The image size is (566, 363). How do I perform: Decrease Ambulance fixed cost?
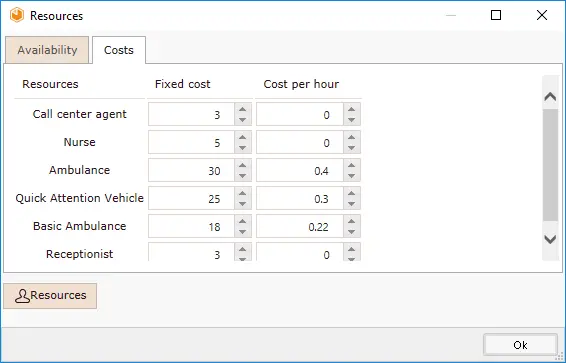pyautogui.click(x=243, y=176)
